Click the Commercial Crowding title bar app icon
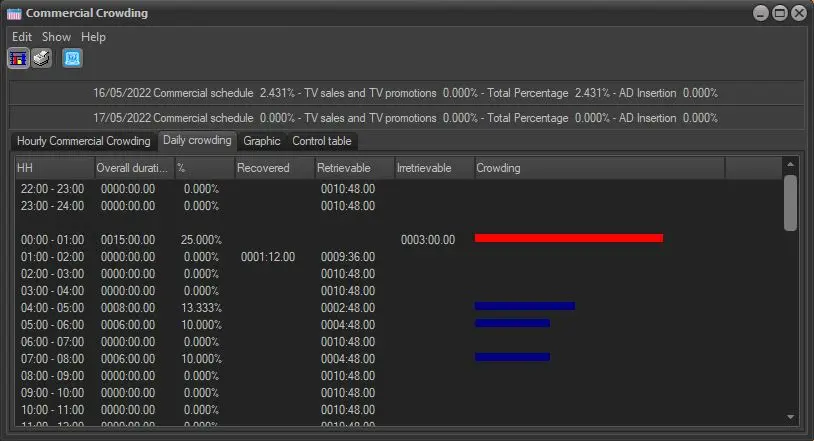814x441 pixels. point(14,13)
